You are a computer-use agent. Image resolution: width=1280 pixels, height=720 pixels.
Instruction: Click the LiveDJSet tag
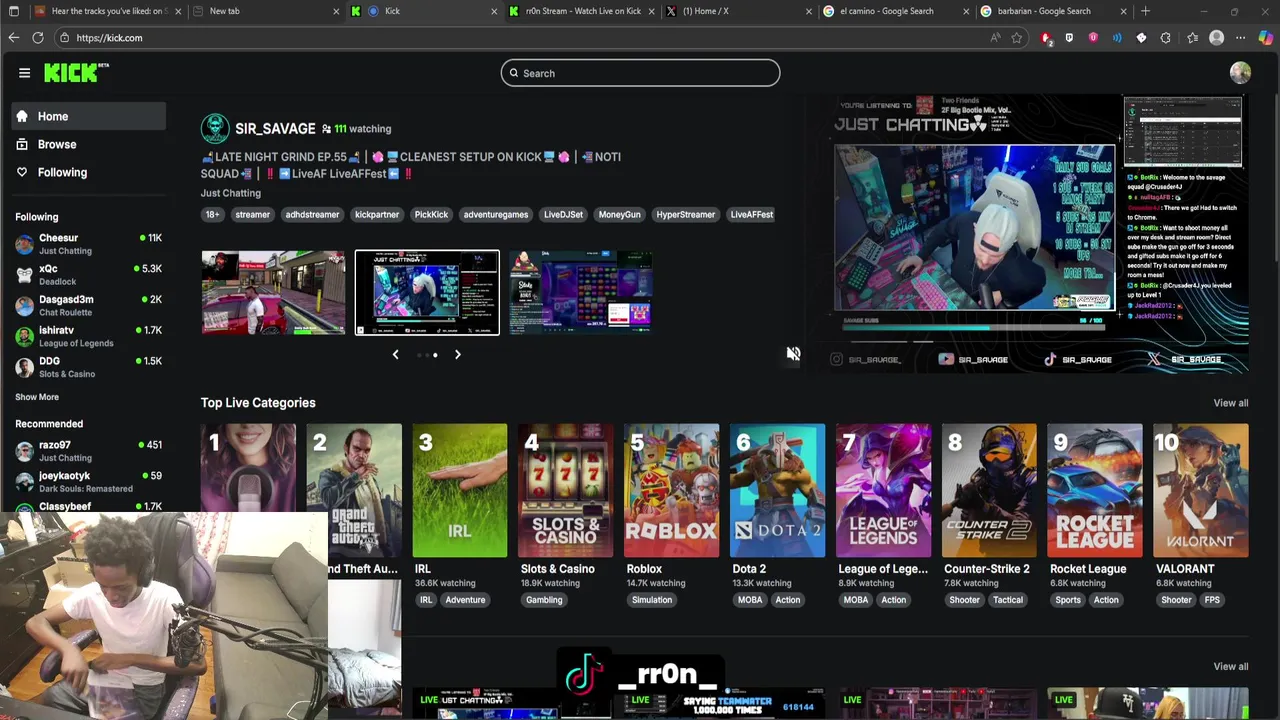click(563, 214)
